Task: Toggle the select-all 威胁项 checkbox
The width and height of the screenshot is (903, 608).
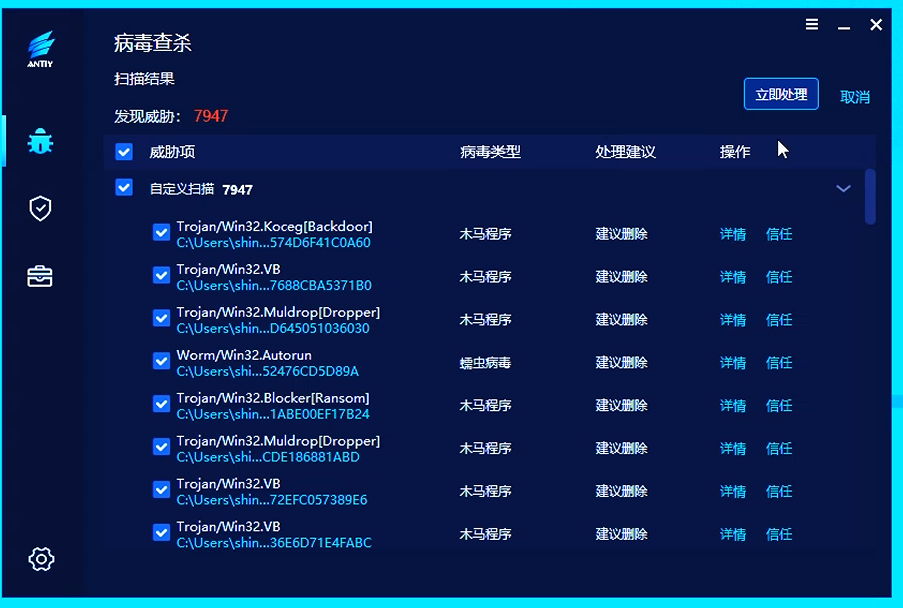Action: click(124, 151)
